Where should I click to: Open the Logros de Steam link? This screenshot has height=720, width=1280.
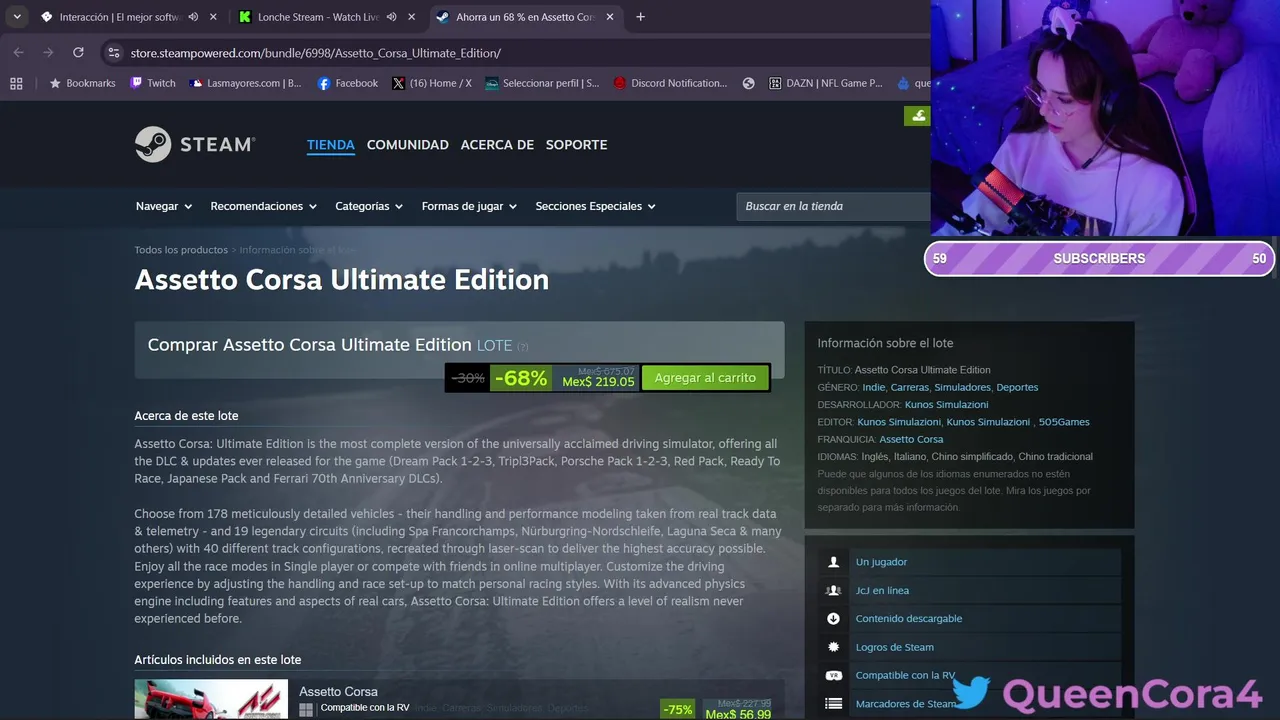[x=894, y=647]
